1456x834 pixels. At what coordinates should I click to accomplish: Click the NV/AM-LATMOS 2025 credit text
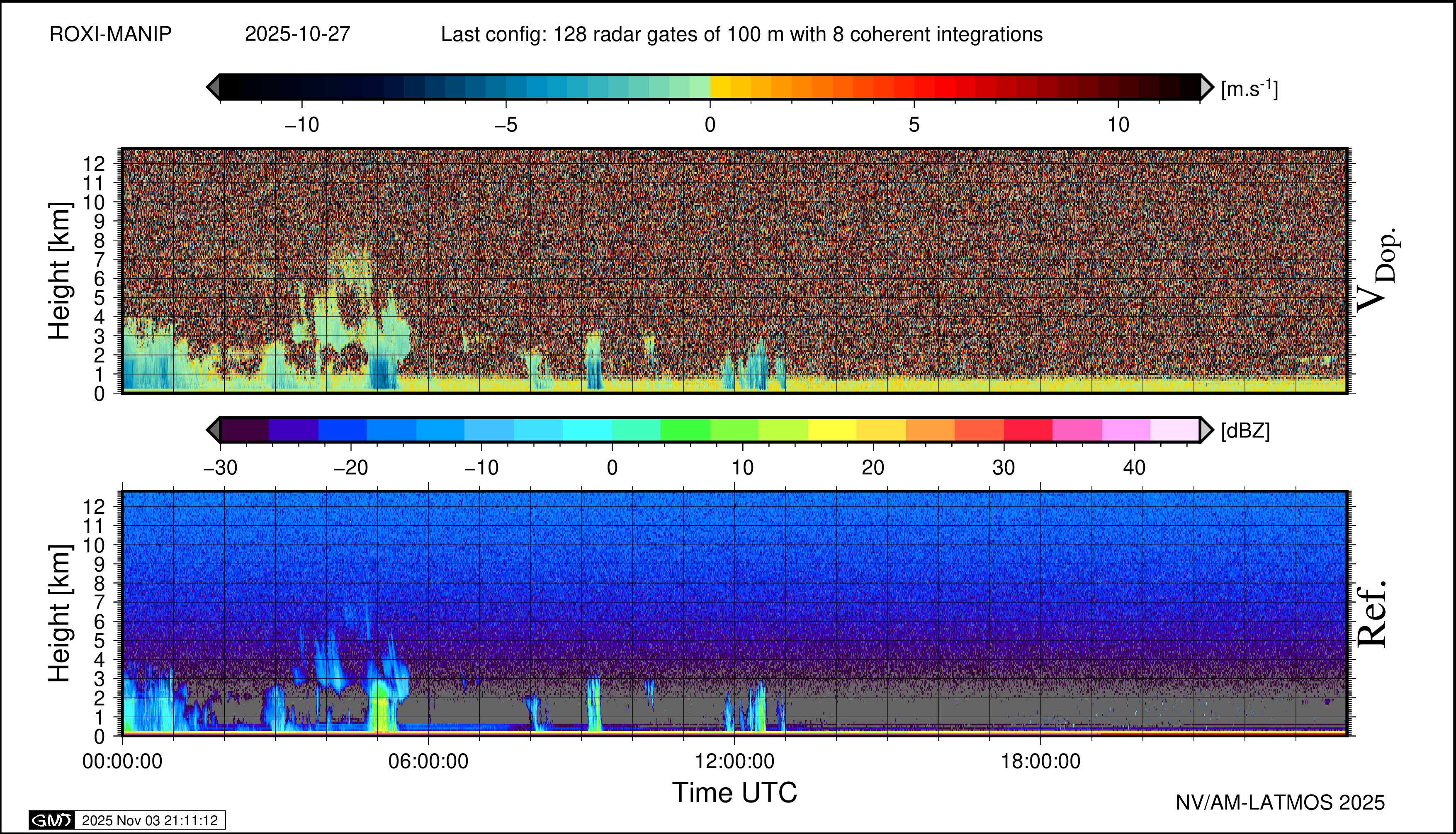(x=1280, y=802)
